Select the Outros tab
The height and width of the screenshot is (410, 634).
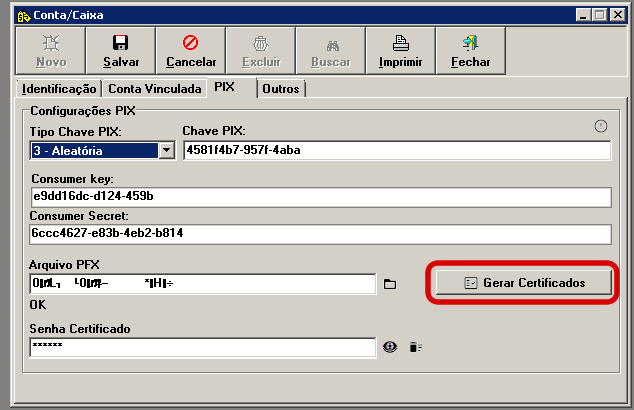tap(281, 89)
